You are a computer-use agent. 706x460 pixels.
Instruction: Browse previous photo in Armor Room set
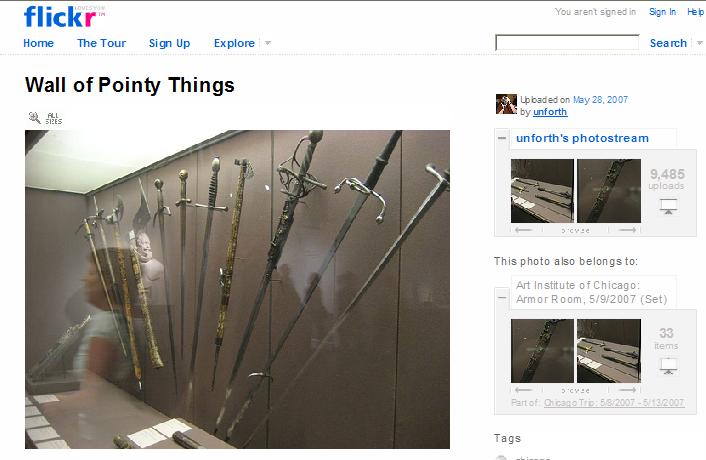[523, 390]
